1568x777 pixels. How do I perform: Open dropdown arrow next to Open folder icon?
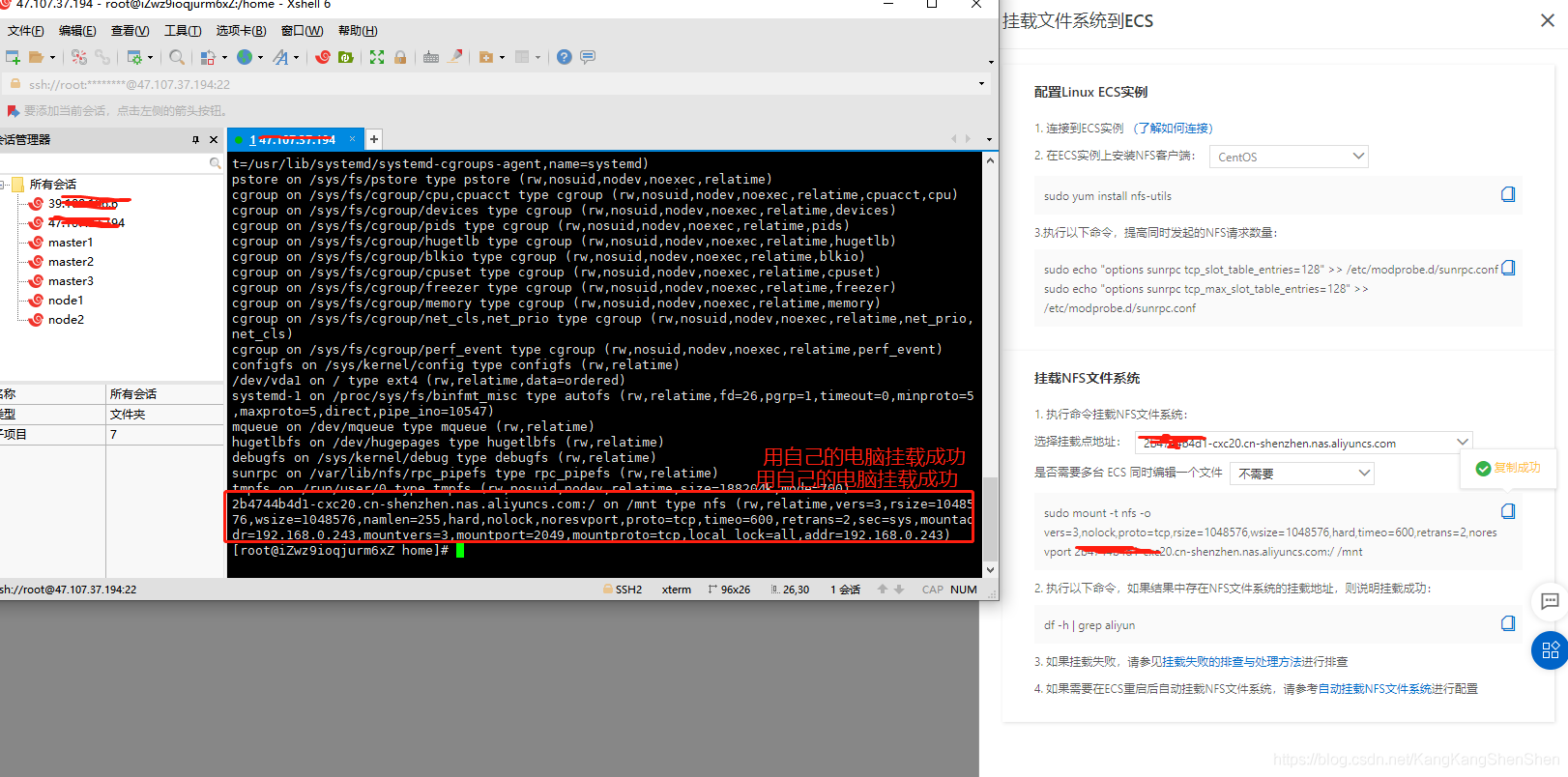[x=52, y=58]
